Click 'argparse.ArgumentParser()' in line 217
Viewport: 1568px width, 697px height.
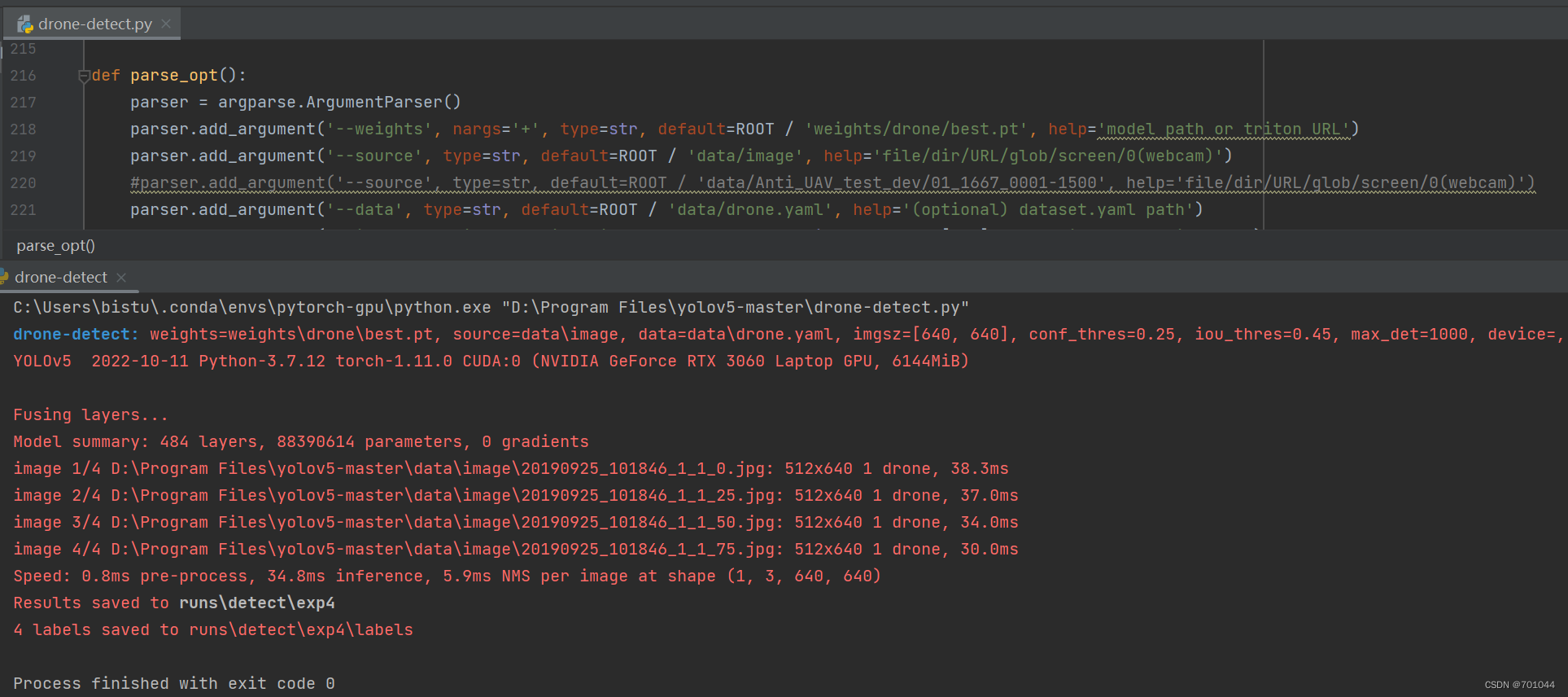(x=339, y=103)
